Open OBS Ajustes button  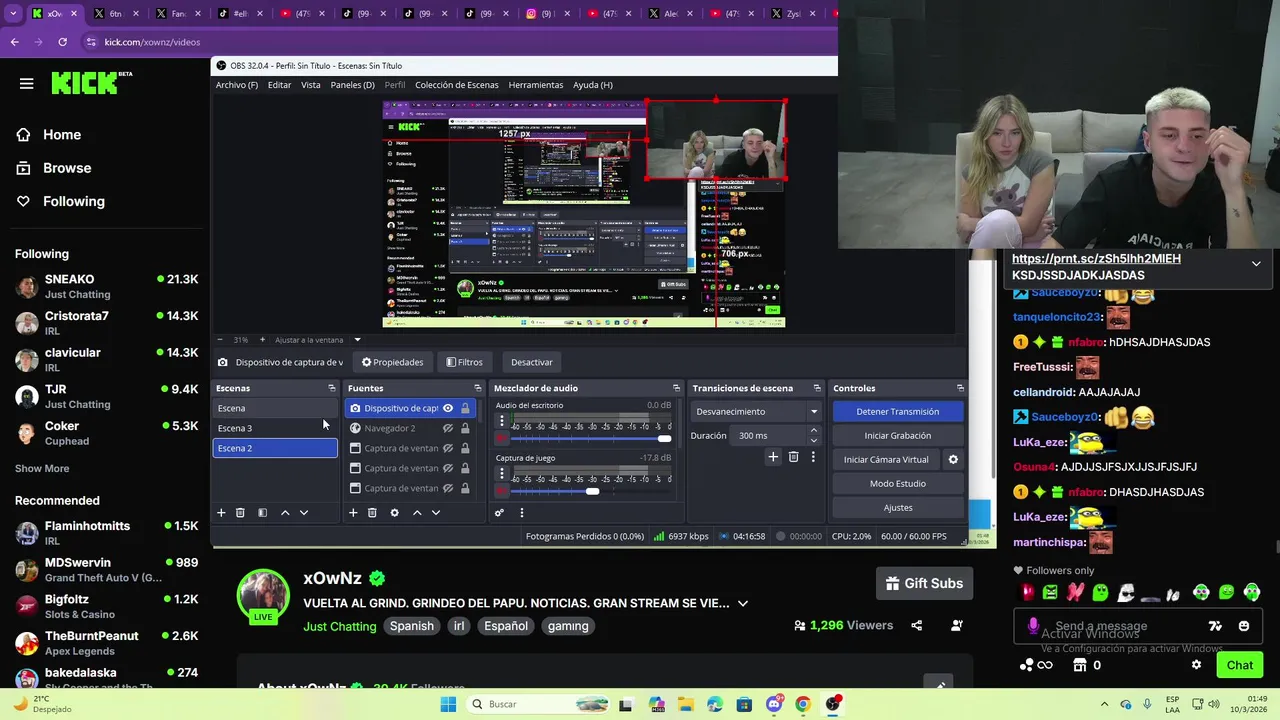pyautogui.click(x=897, y=507)
